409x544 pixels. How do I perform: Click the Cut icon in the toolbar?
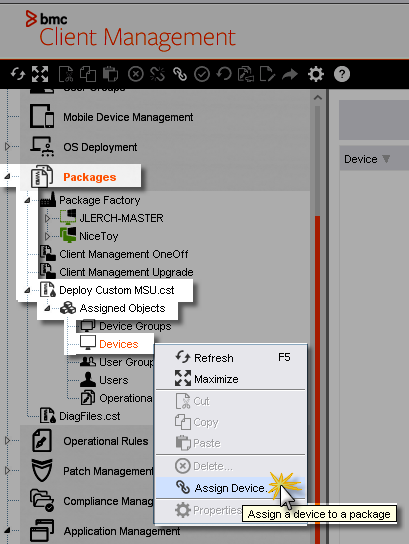pos(66,74)
